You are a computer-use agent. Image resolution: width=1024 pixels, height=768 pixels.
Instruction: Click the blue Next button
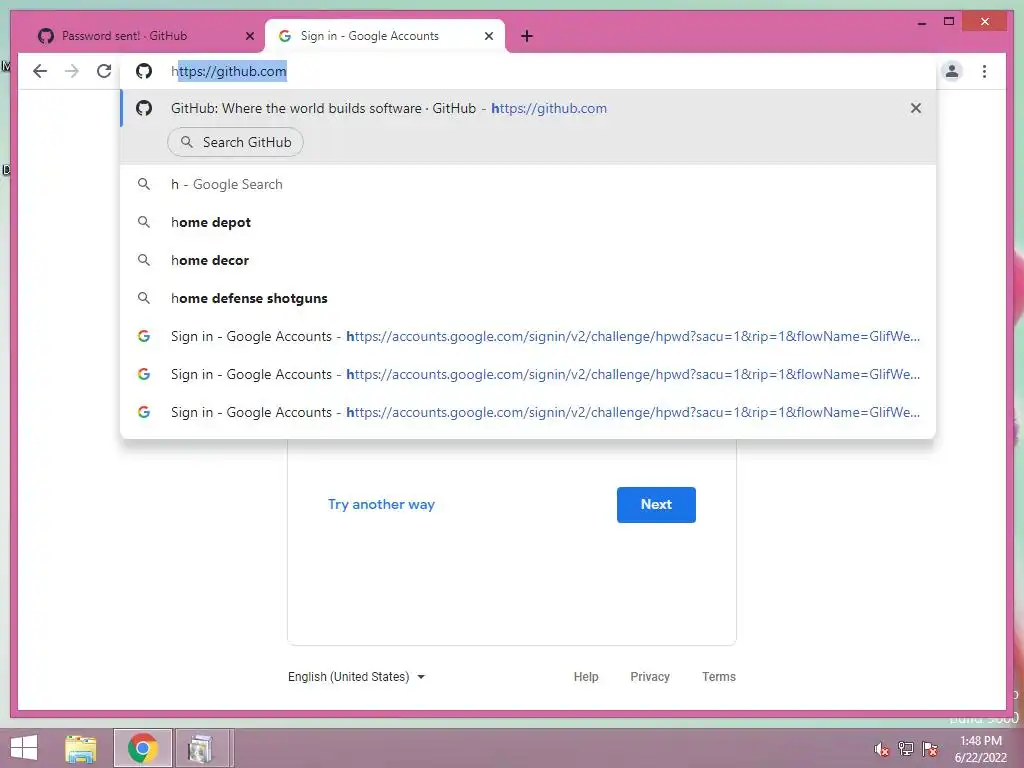[656, 504]
